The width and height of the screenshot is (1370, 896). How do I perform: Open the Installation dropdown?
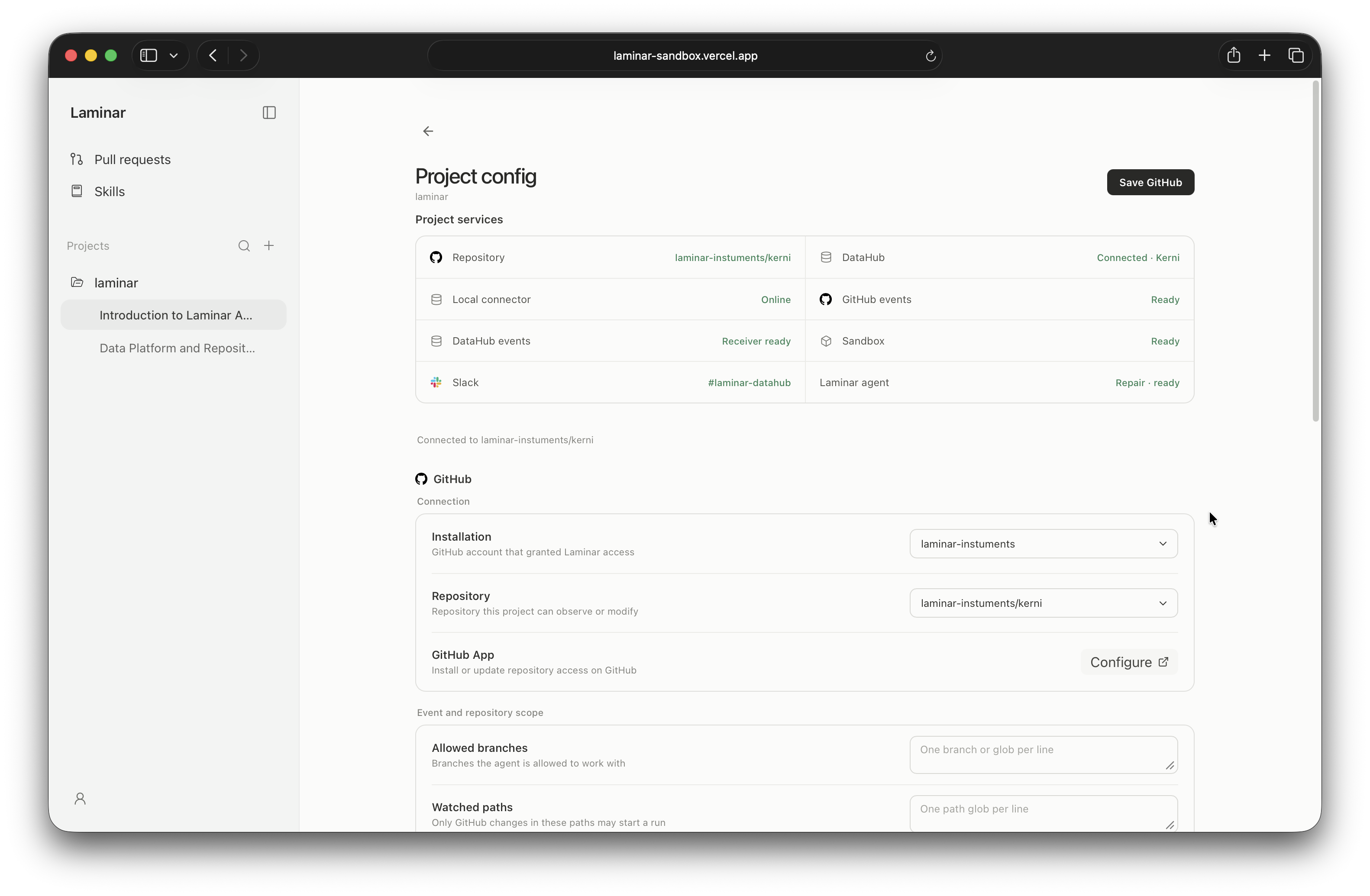1043,544
